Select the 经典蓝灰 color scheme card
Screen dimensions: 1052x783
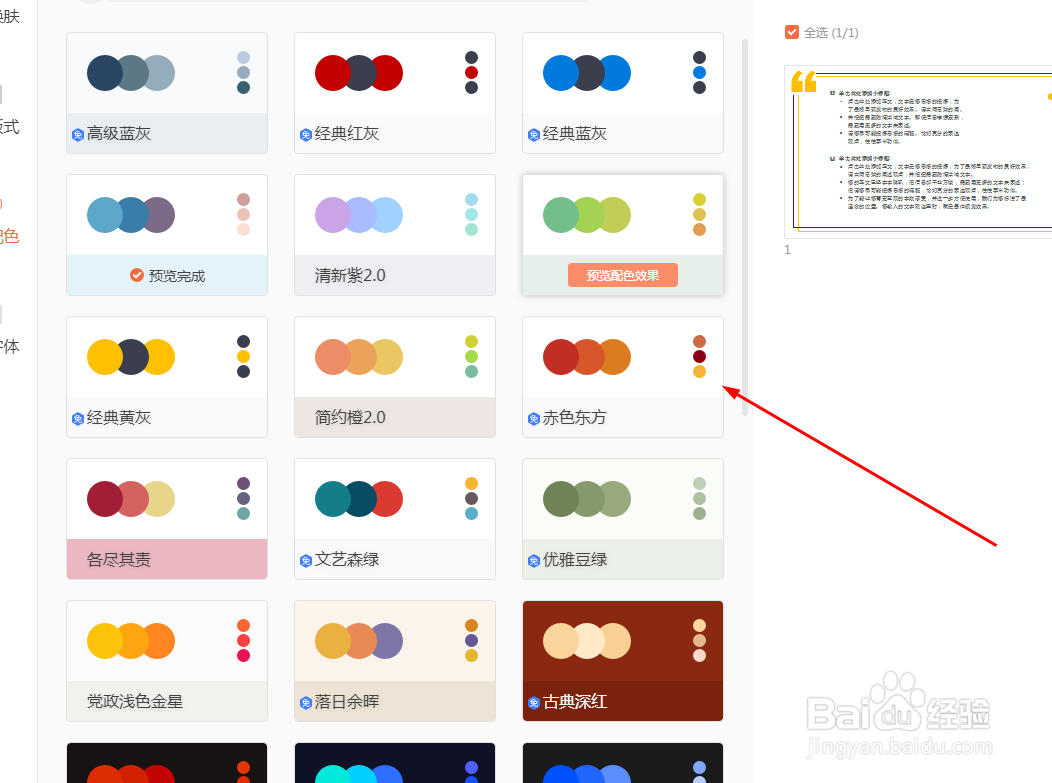point(623,93)
